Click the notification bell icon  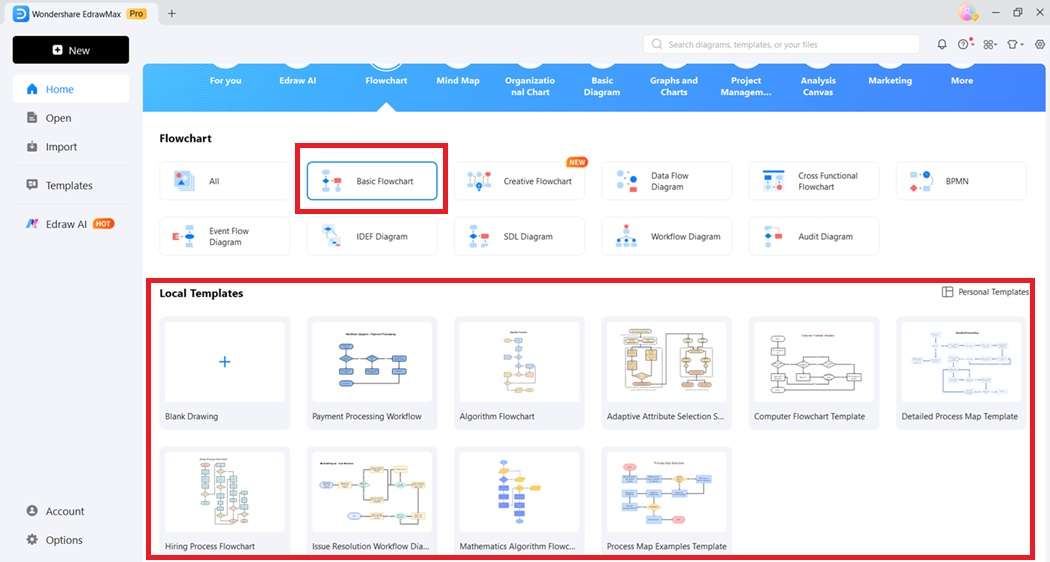click(x=942, y=44)
